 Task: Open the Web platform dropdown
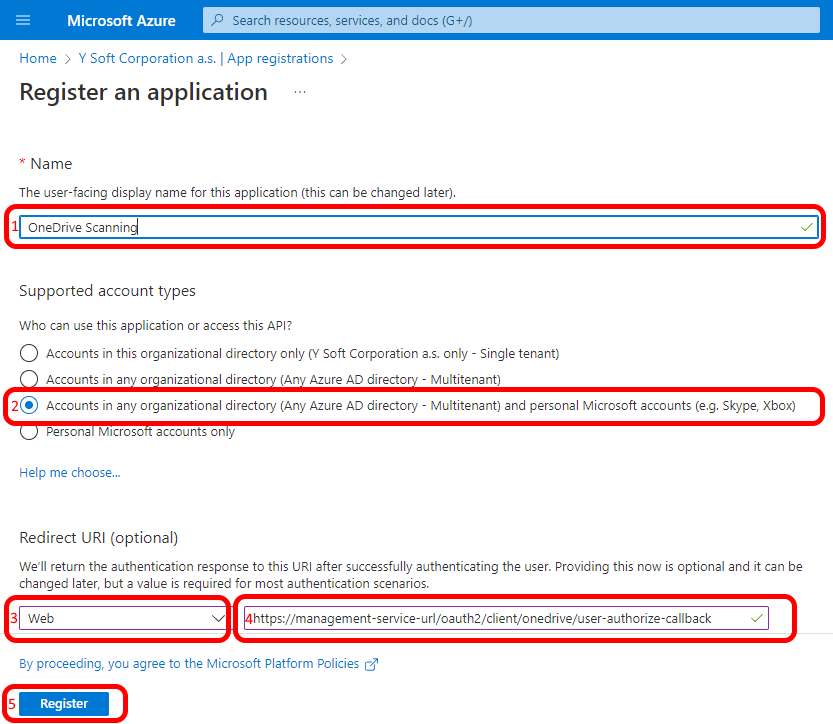click(120, 618)
